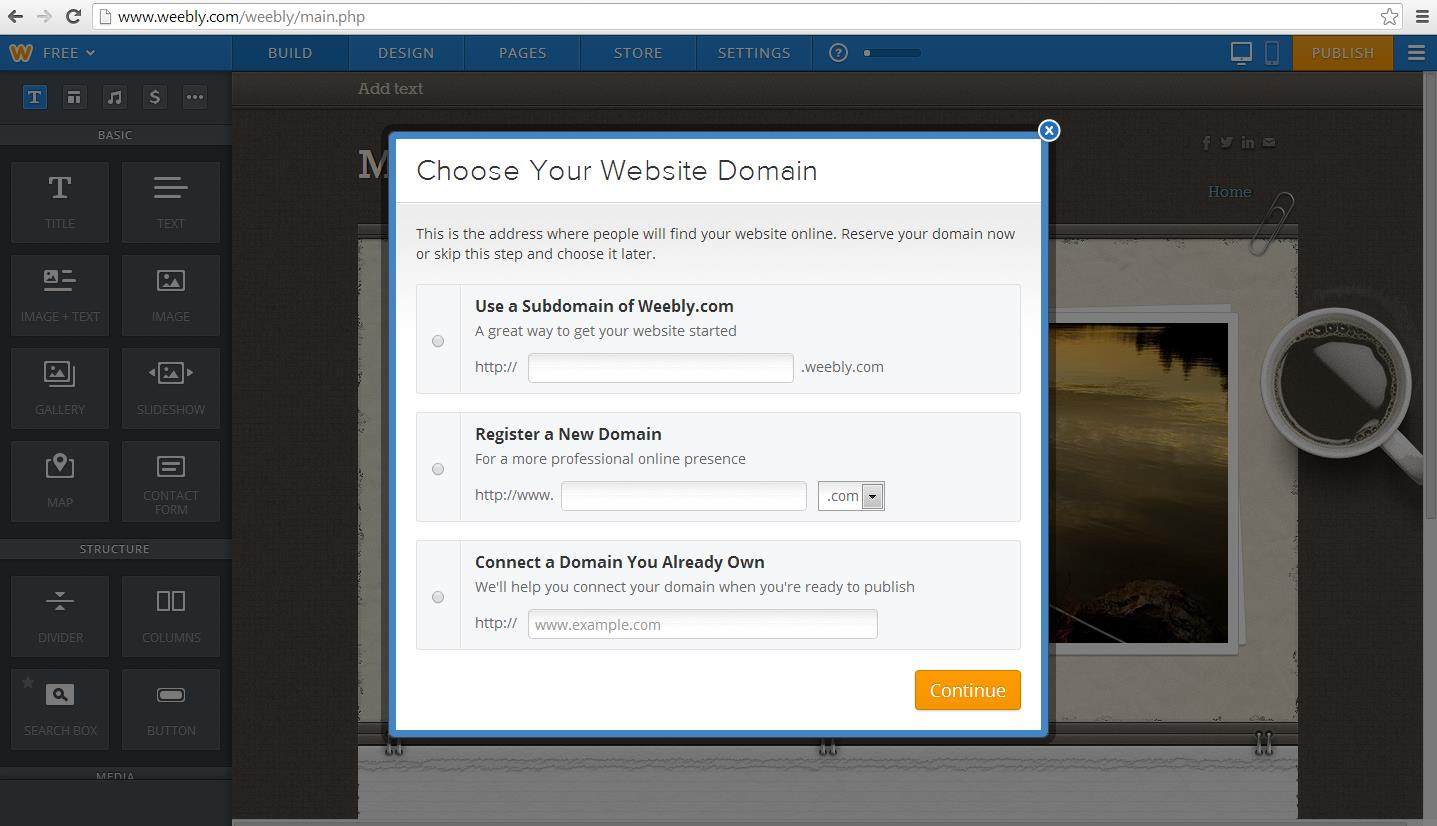Open the STORE tab

tap(638, 53)
